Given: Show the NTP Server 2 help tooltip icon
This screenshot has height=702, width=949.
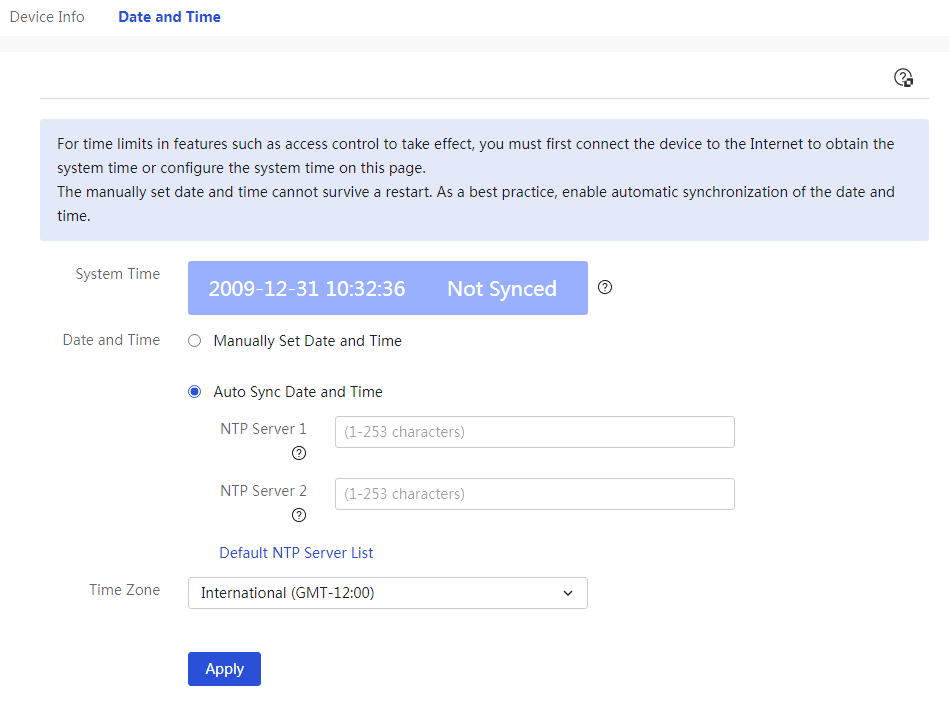Looking at the screenshot, I should click(299, 515).
